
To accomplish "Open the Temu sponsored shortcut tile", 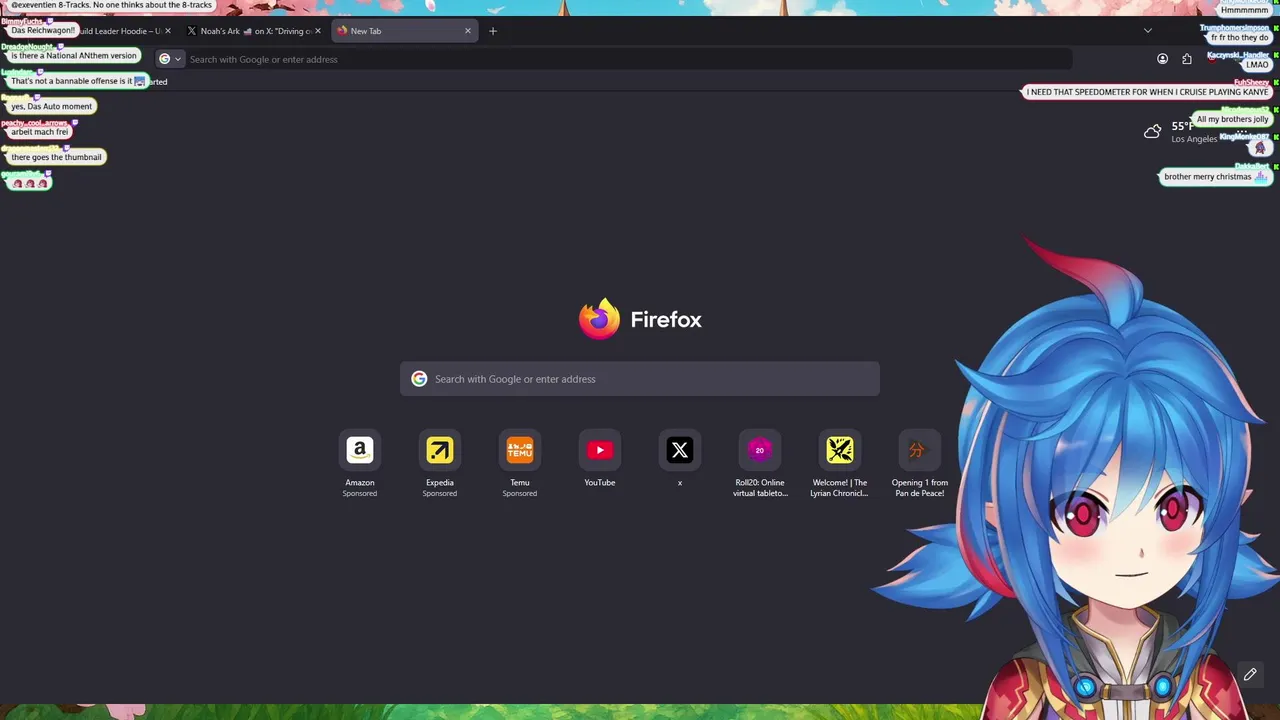I will [520, 451].
